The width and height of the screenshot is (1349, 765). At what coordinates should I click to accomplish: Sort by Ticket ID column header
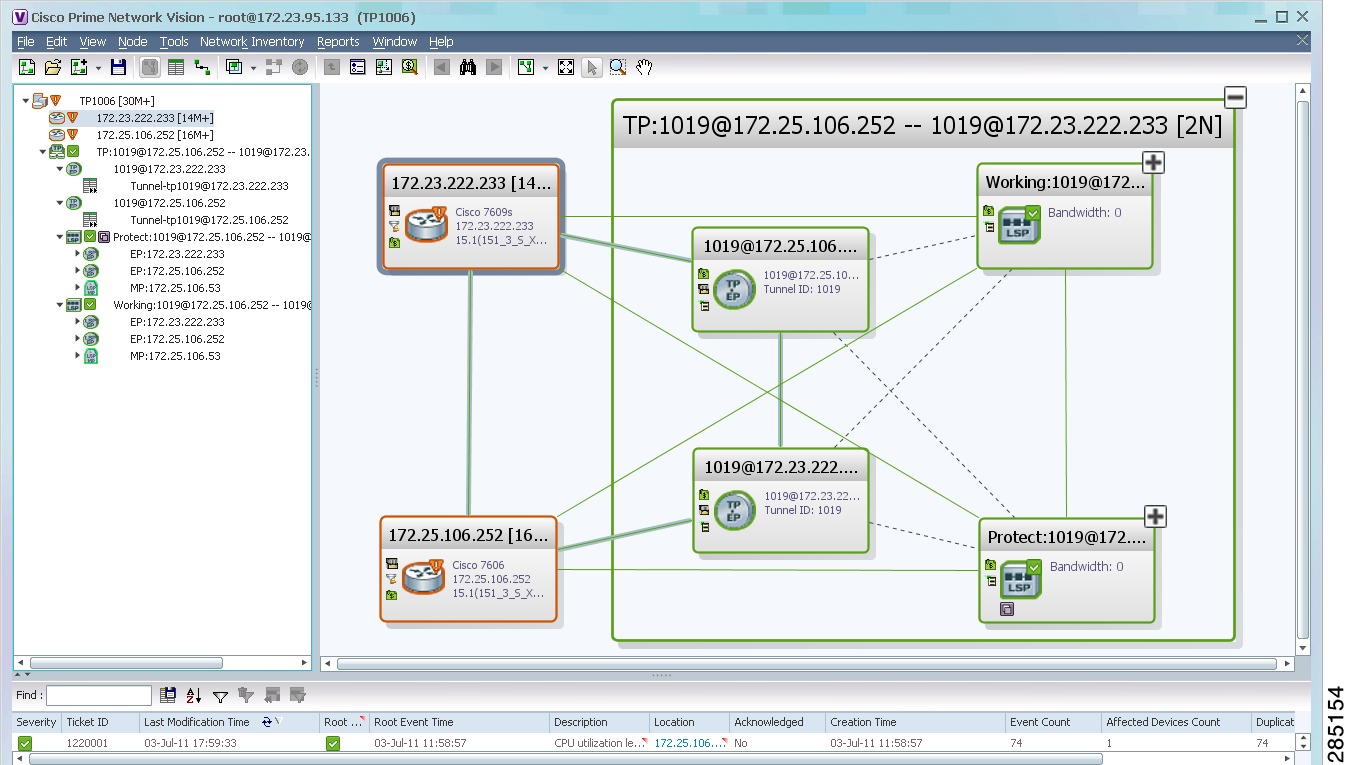click(x=99, y=722)
